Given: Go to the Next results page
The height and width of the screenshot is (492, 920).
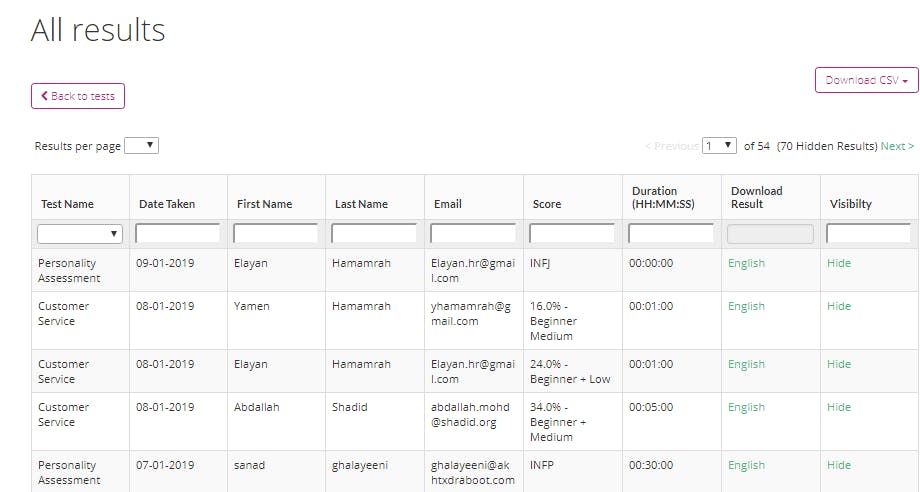Looking at the screenshot, I should pos(897,146).
